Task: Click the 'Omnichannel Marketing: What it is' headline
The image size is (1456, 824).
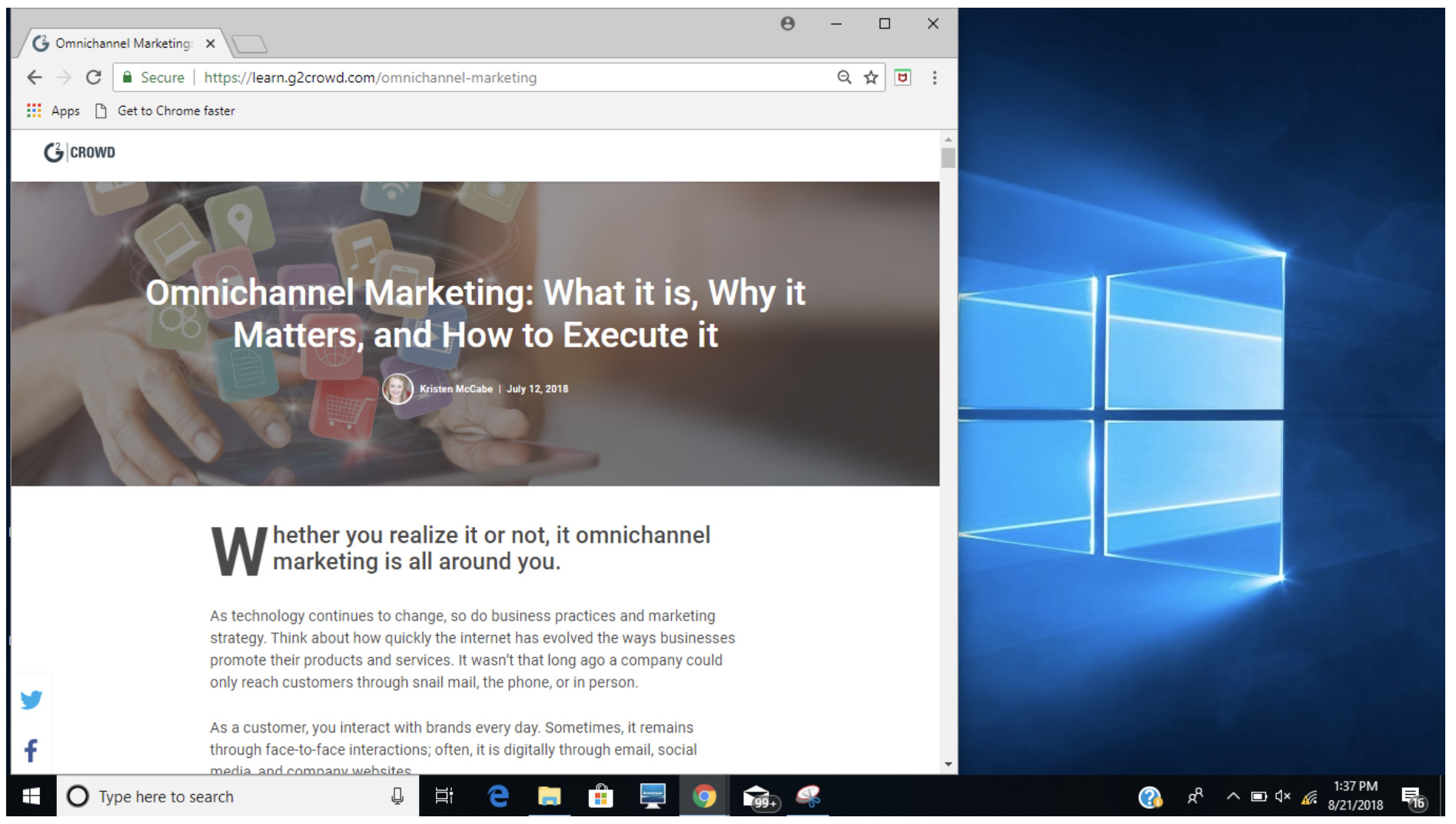Action: (x=475, y=314)
